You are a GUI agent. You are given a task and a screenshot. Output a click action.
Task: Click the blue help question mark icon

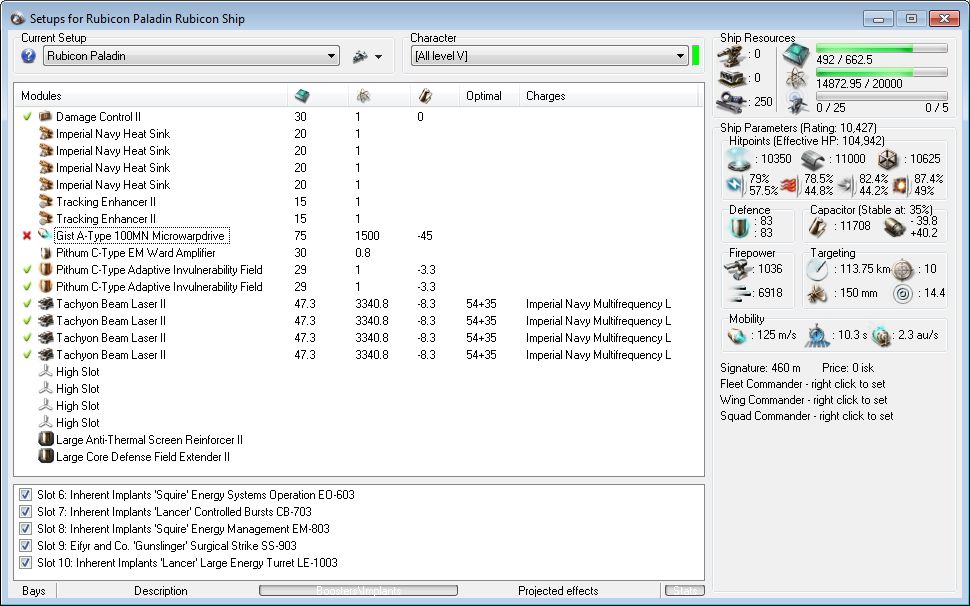[x=28, y=56]
